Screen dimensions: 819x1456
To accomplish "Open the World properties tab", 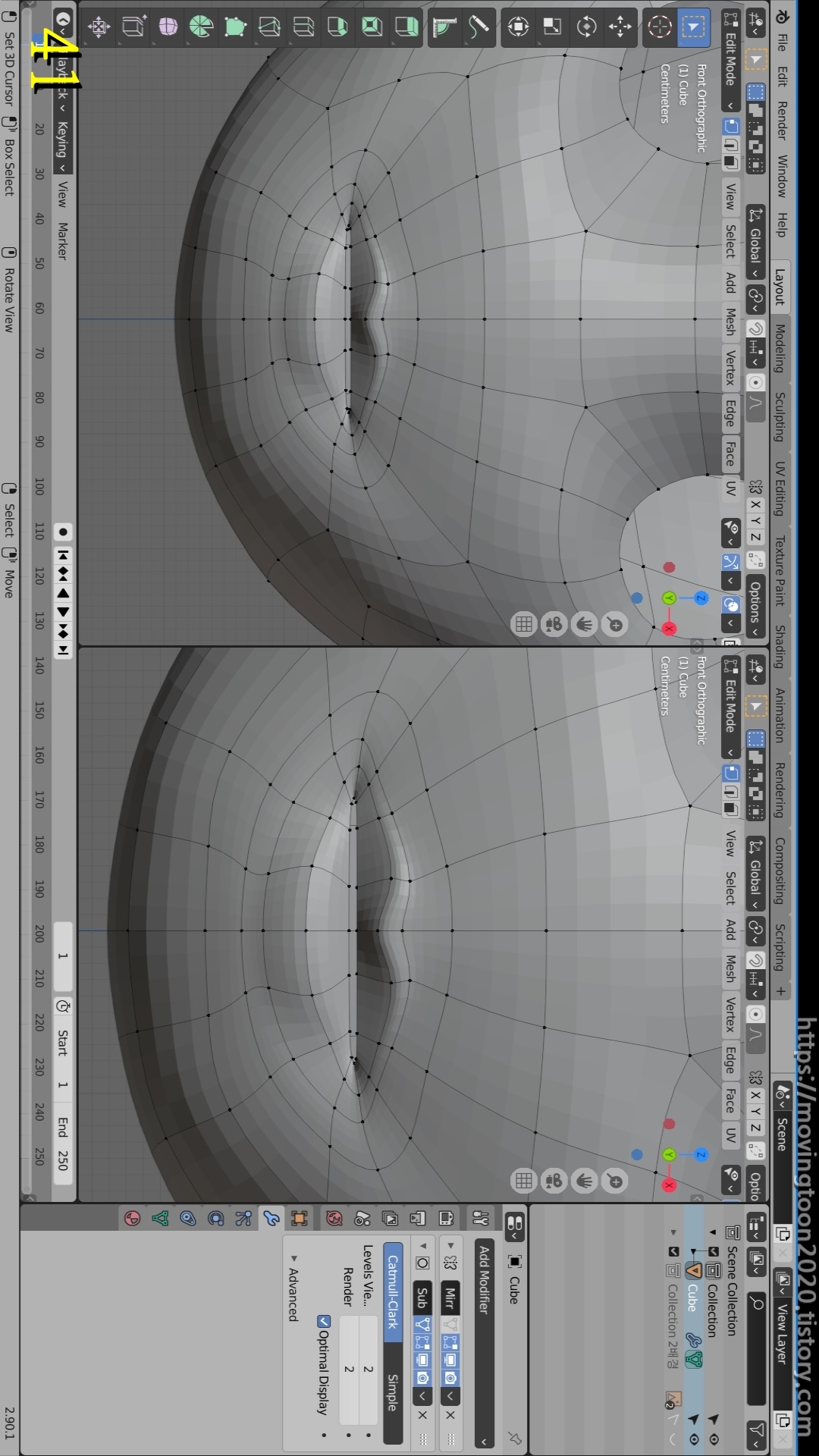I will pos(334,1219).
